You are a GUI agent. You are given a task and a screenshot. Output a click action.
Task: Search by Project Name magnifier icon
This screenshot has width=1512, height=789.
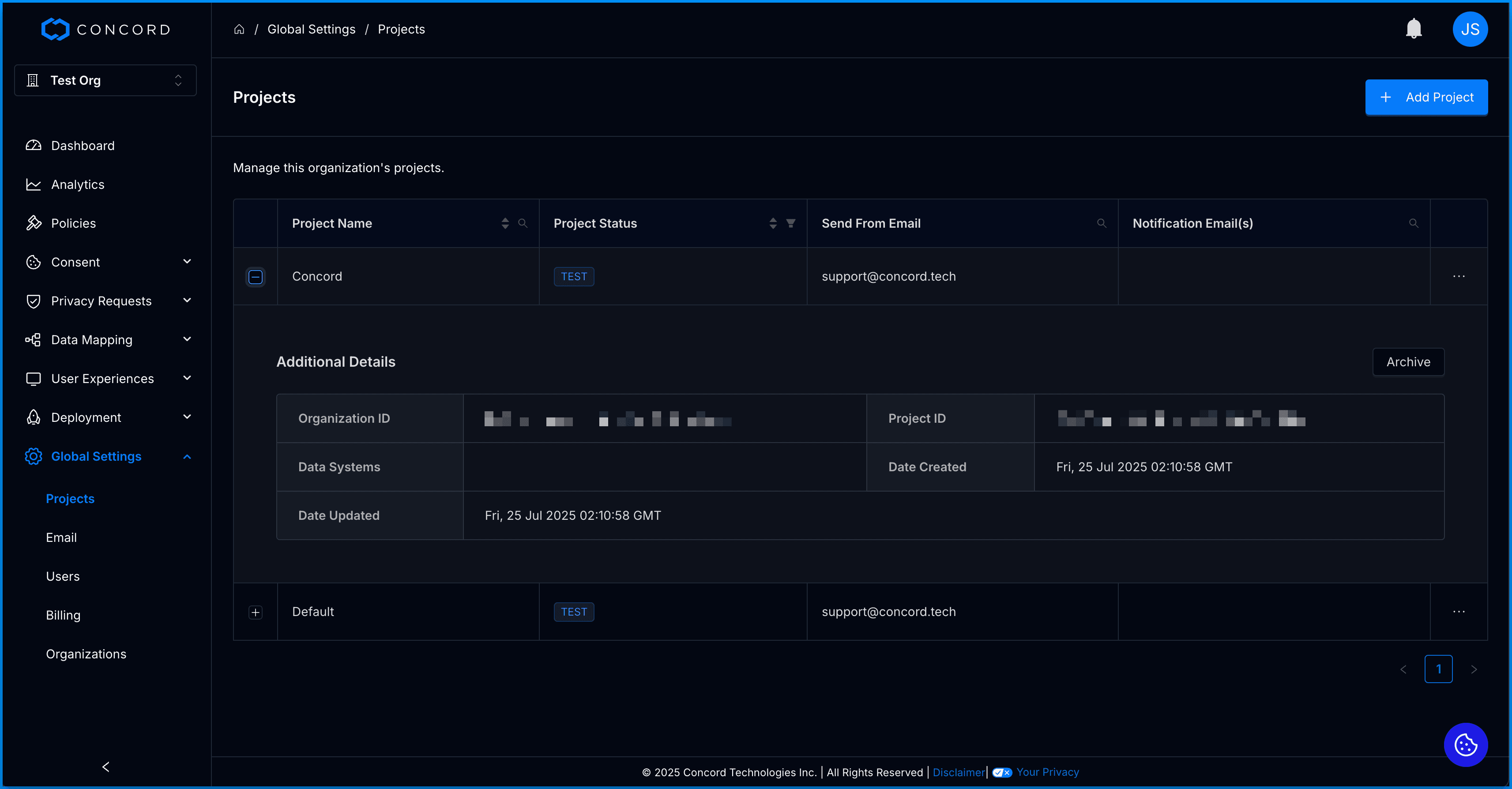coord(523,223)
